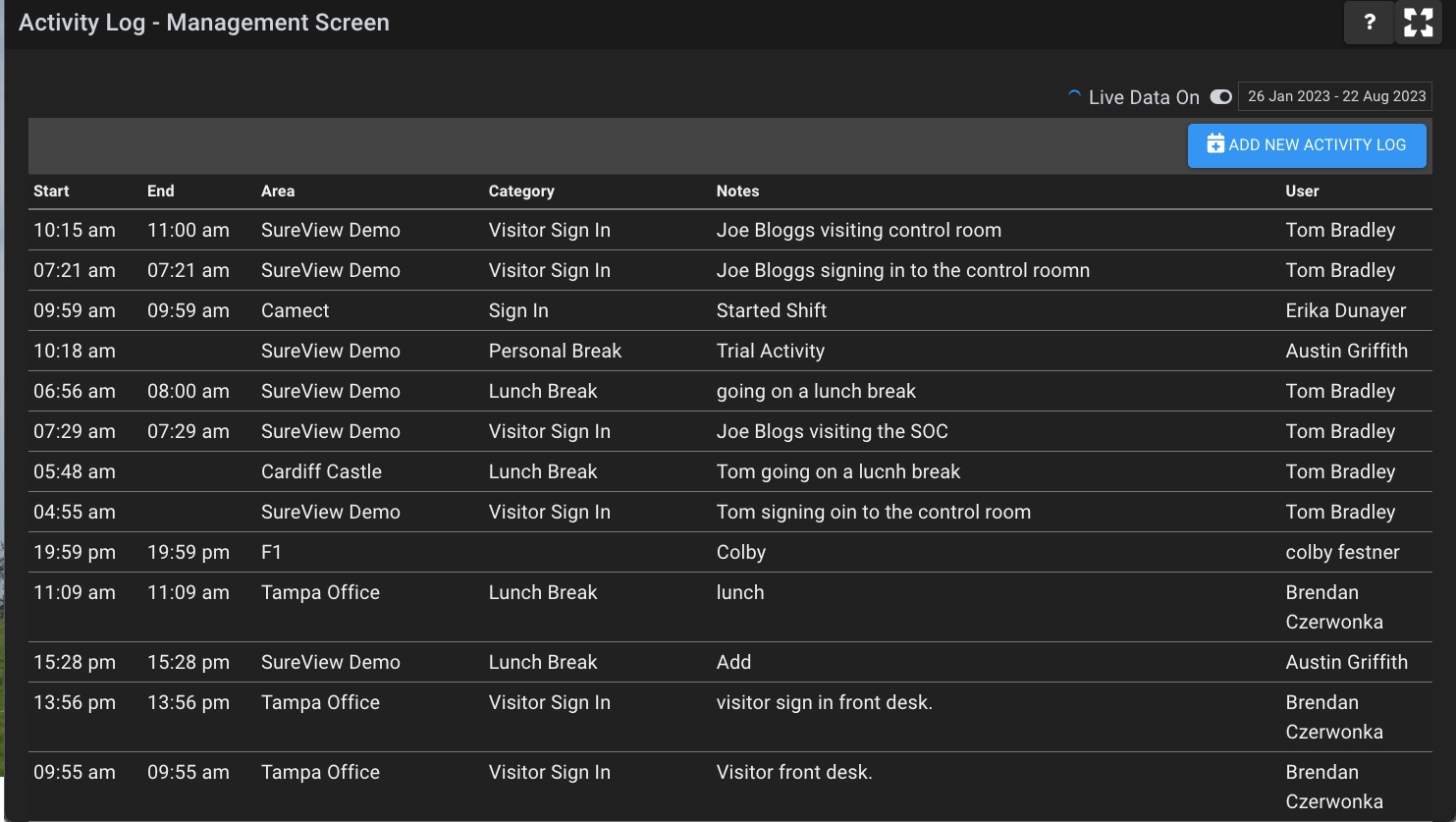Image resolution: width=1456 pixels, height=822 pixels.
Task: Click the 09:59 am start time
Action: [75, 310]
